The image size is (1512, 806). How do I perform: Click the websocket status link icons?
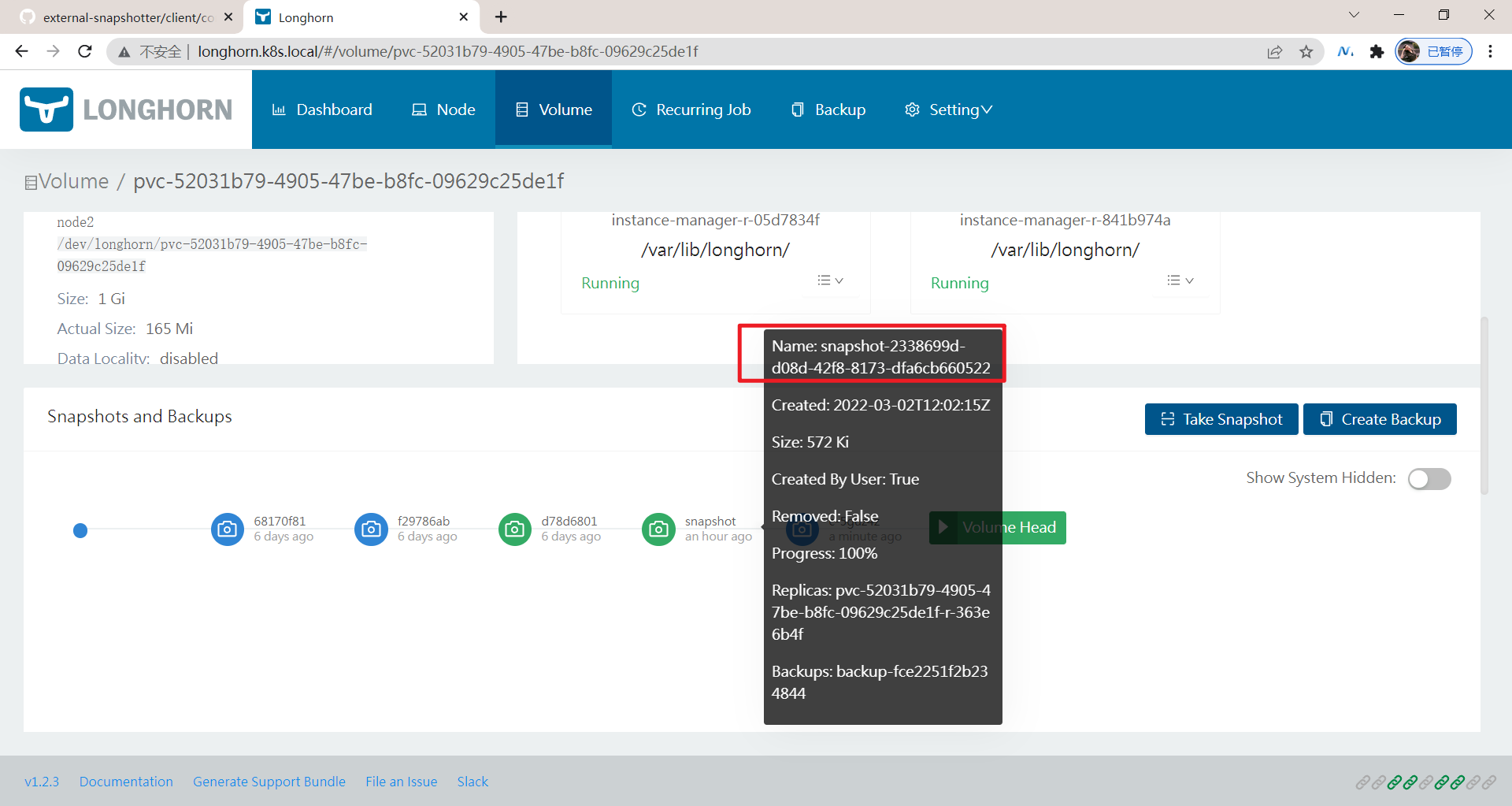[x=1425, y=782]
